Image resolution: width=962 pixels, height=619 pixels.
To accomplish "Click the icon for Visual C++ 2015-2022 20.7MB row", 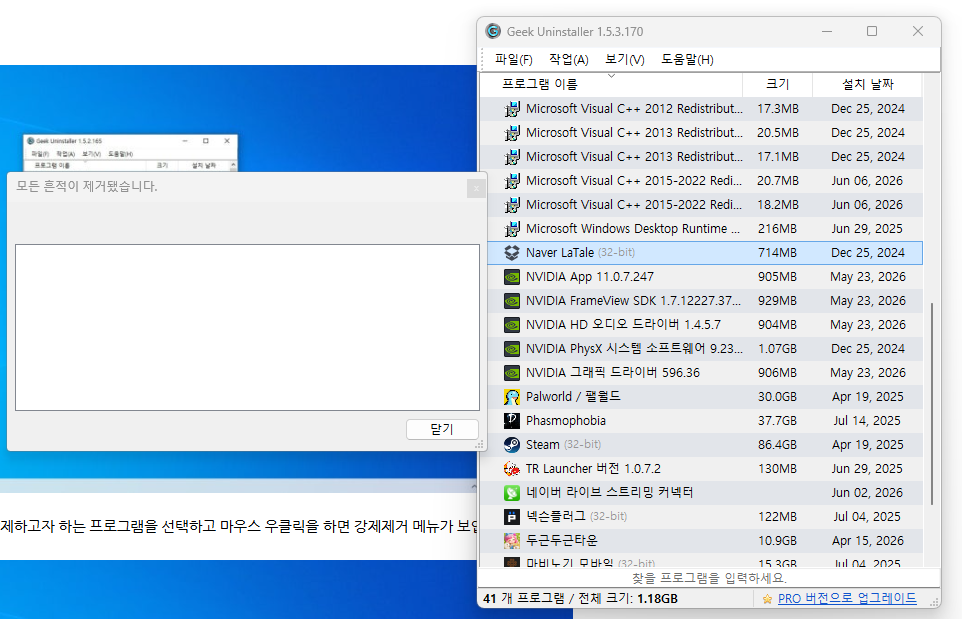I will 512,181.
